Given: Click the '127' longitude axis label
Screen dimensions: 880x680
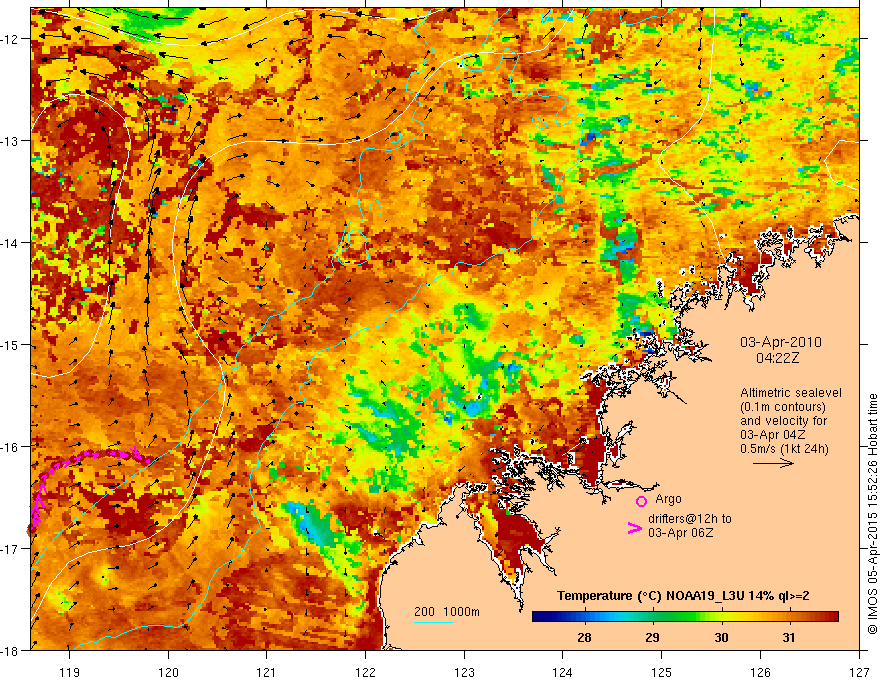Looking at the screenshot, I should point(859,672).
